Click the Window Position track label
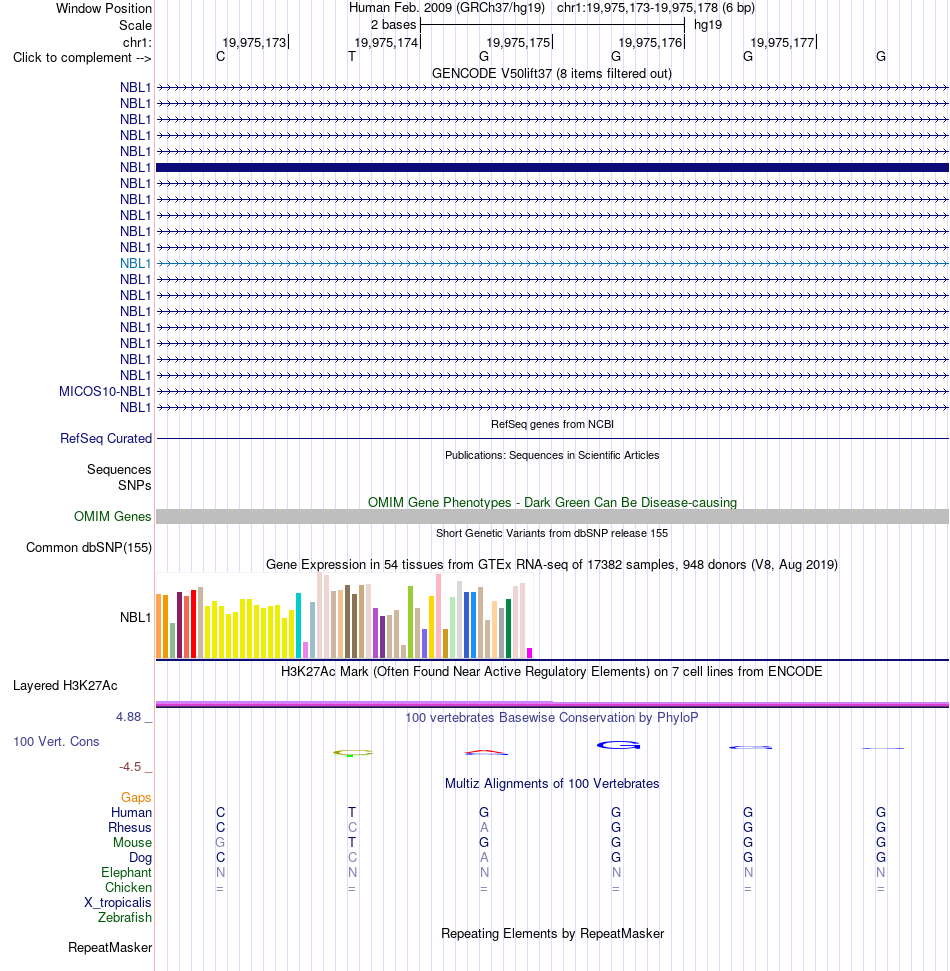950x971 pixels. (103, 9)
